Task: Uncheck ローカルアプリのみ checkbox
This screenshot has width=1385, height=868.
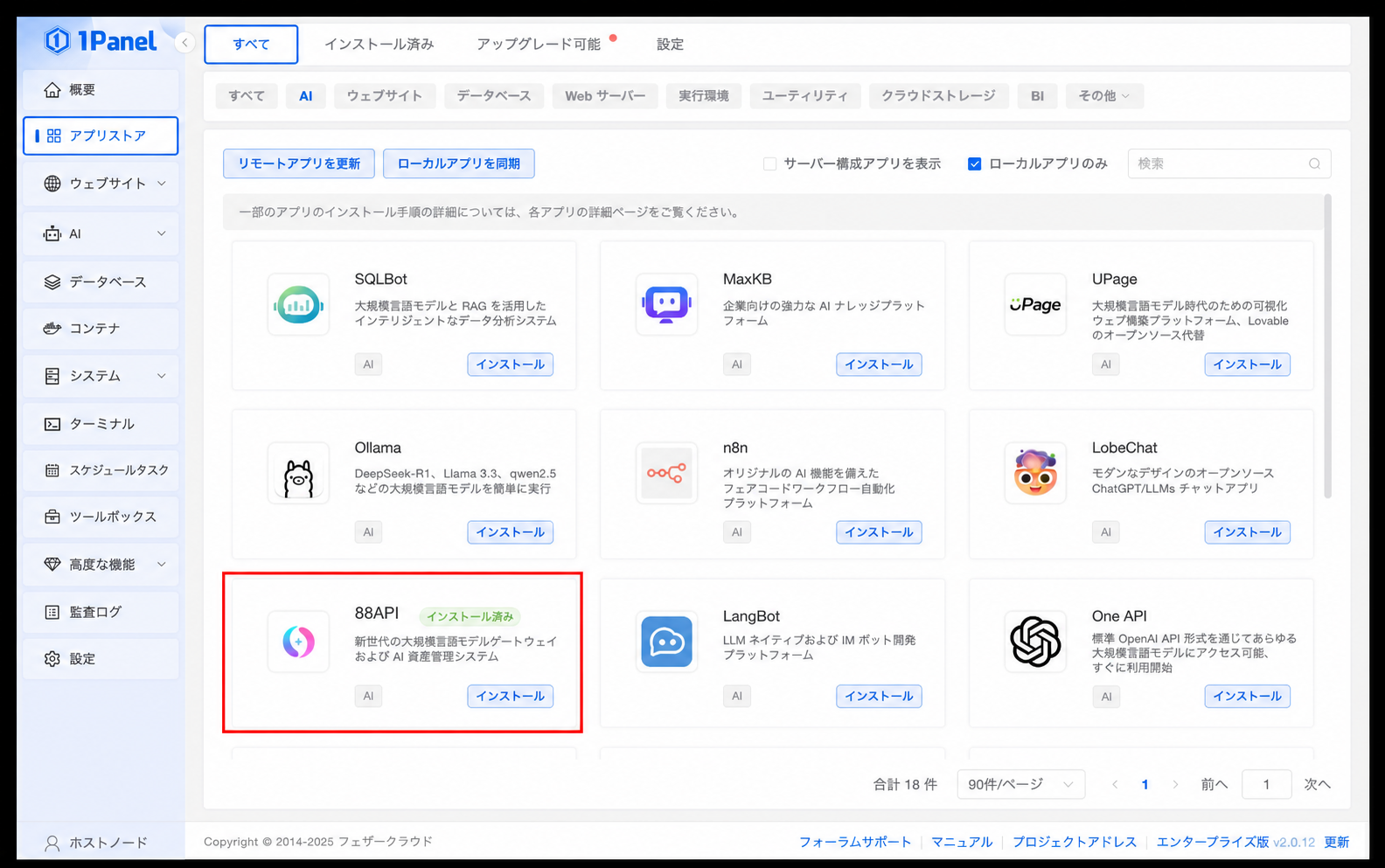Action: click(974, 163)
